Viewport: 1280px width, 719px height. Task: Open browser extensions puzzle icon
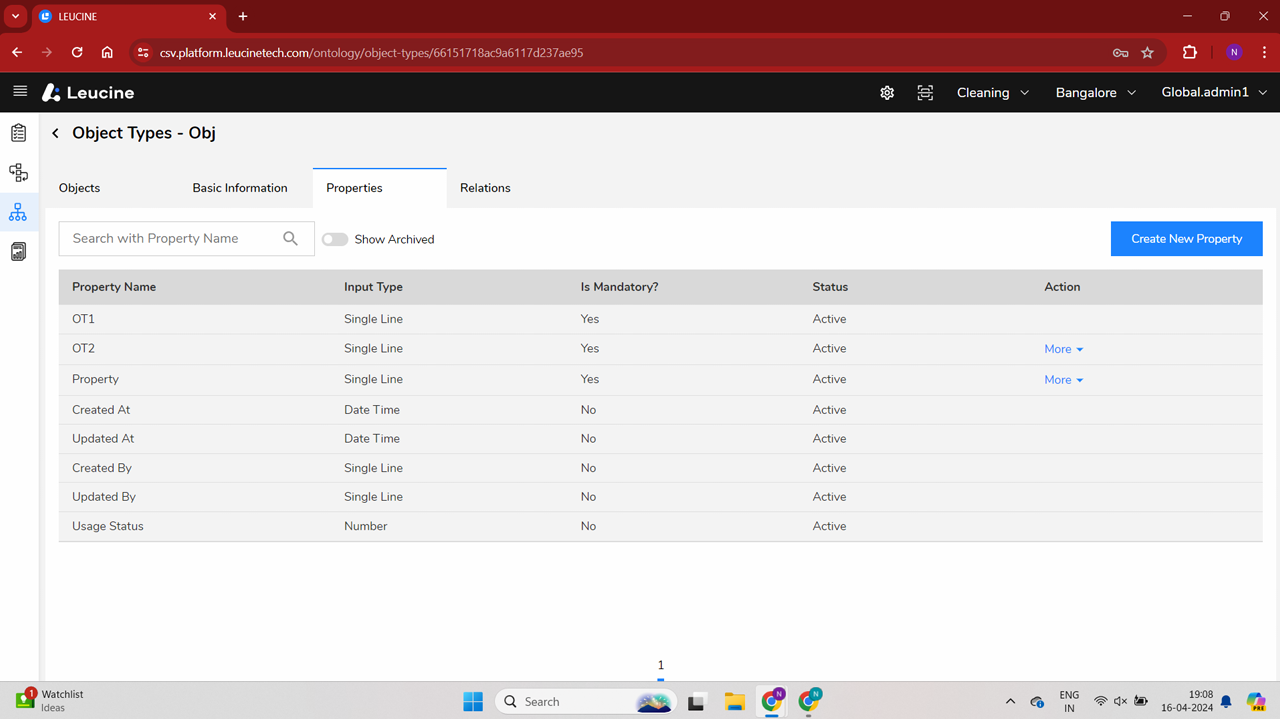click(x=1190, y=52)
